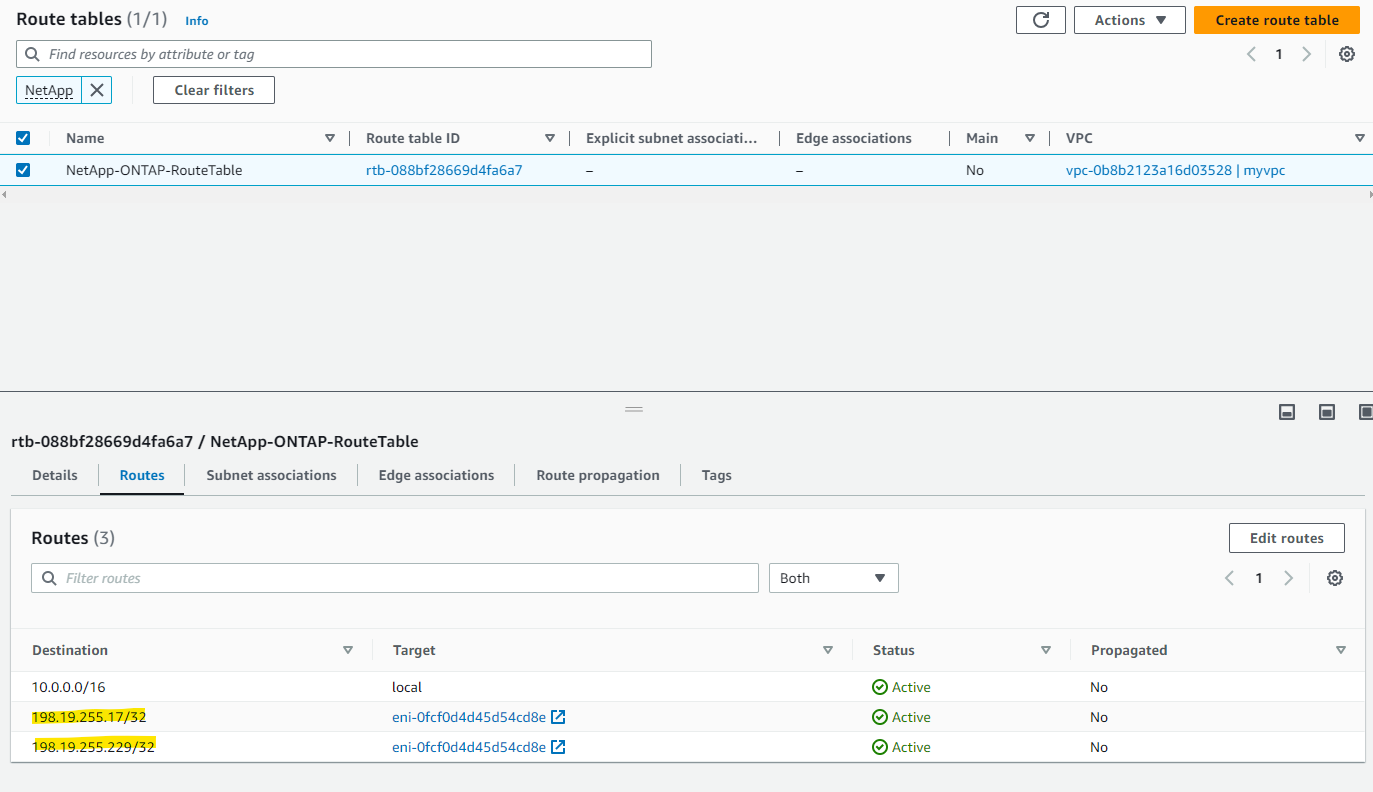The width and height of the screenshot is (1373, 792).
Task: Go to next route tables page
Action: click(x=1306, y=54)
